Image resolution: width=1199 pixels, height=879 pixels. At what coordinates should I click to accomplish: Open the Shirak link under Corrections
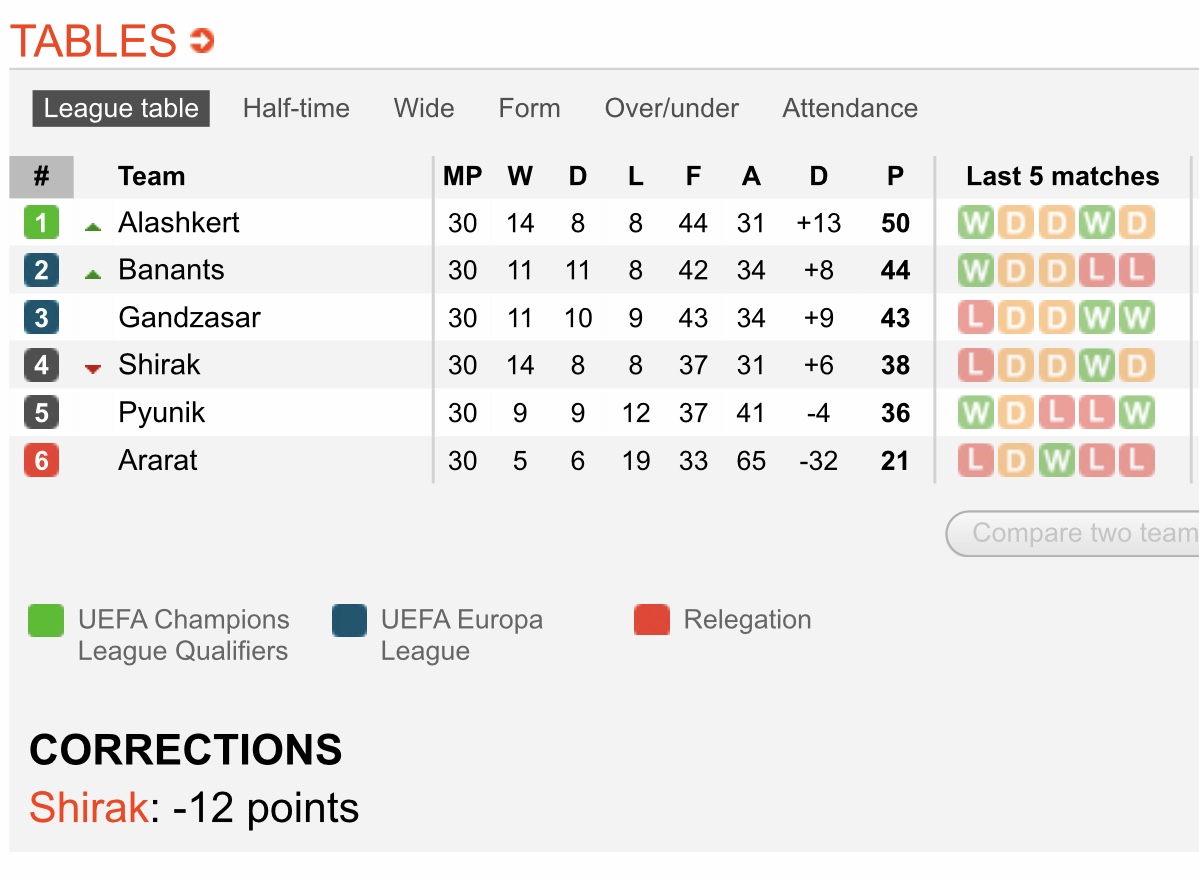tap(89, 807)
